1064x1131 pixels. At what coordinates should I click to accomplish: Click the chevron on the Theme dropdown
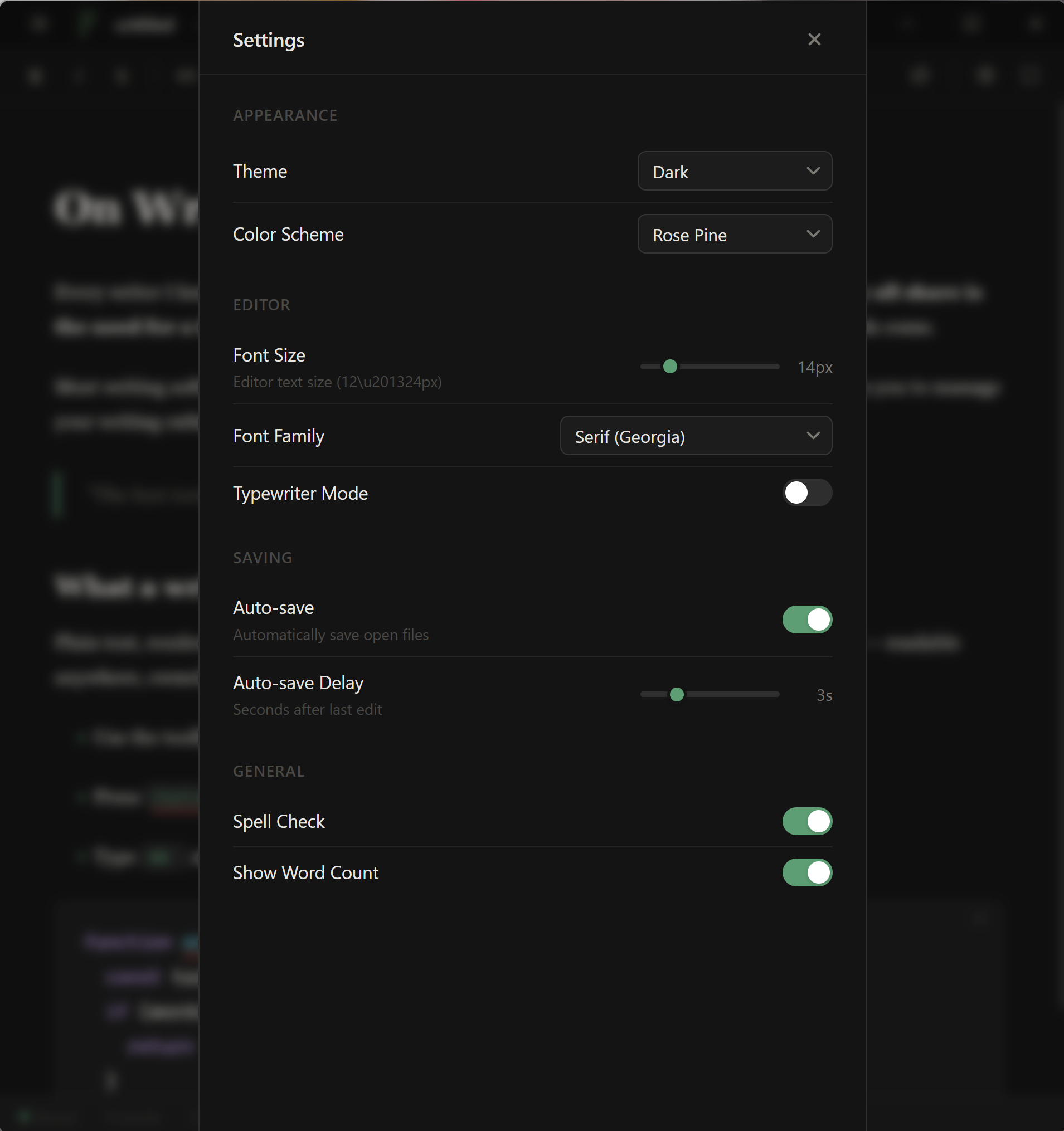pyautogui.click(x=813, y=171)
